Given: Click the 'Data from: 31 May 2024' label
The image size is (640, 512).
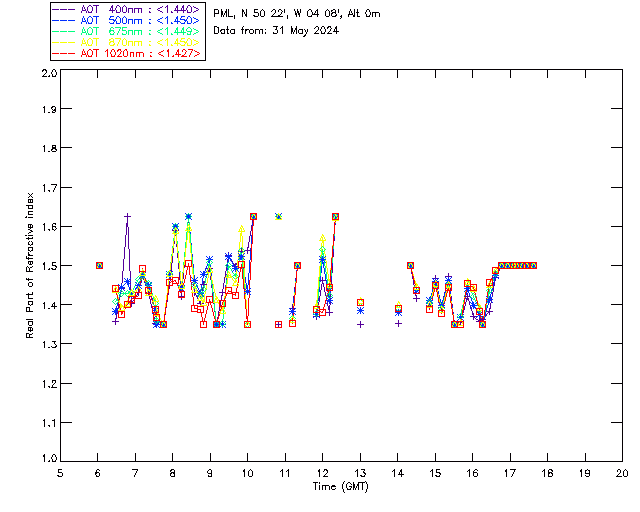Looking at the screenshot, I should pyautogui.click(x=276, y=31).
